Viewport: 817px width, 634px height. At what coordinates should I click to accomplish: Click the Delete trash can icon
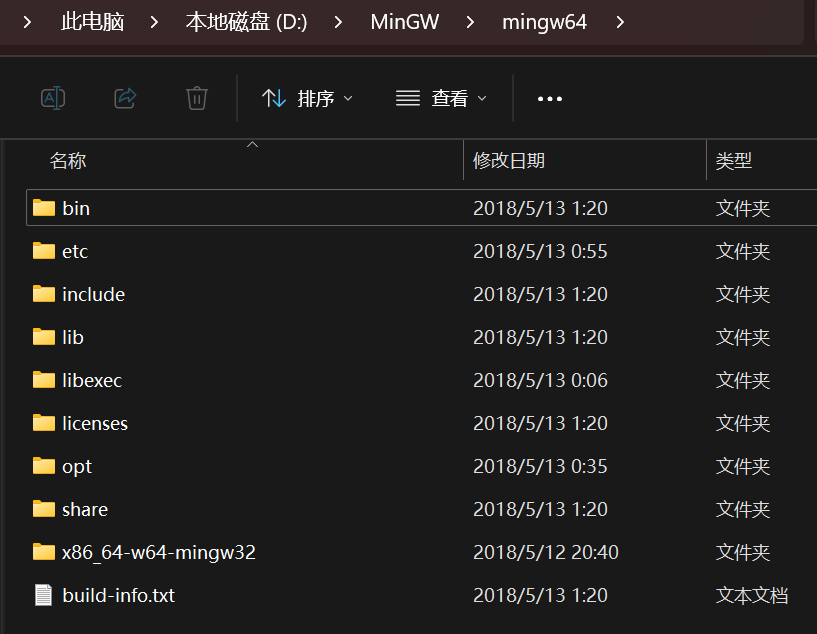point(197,98)
